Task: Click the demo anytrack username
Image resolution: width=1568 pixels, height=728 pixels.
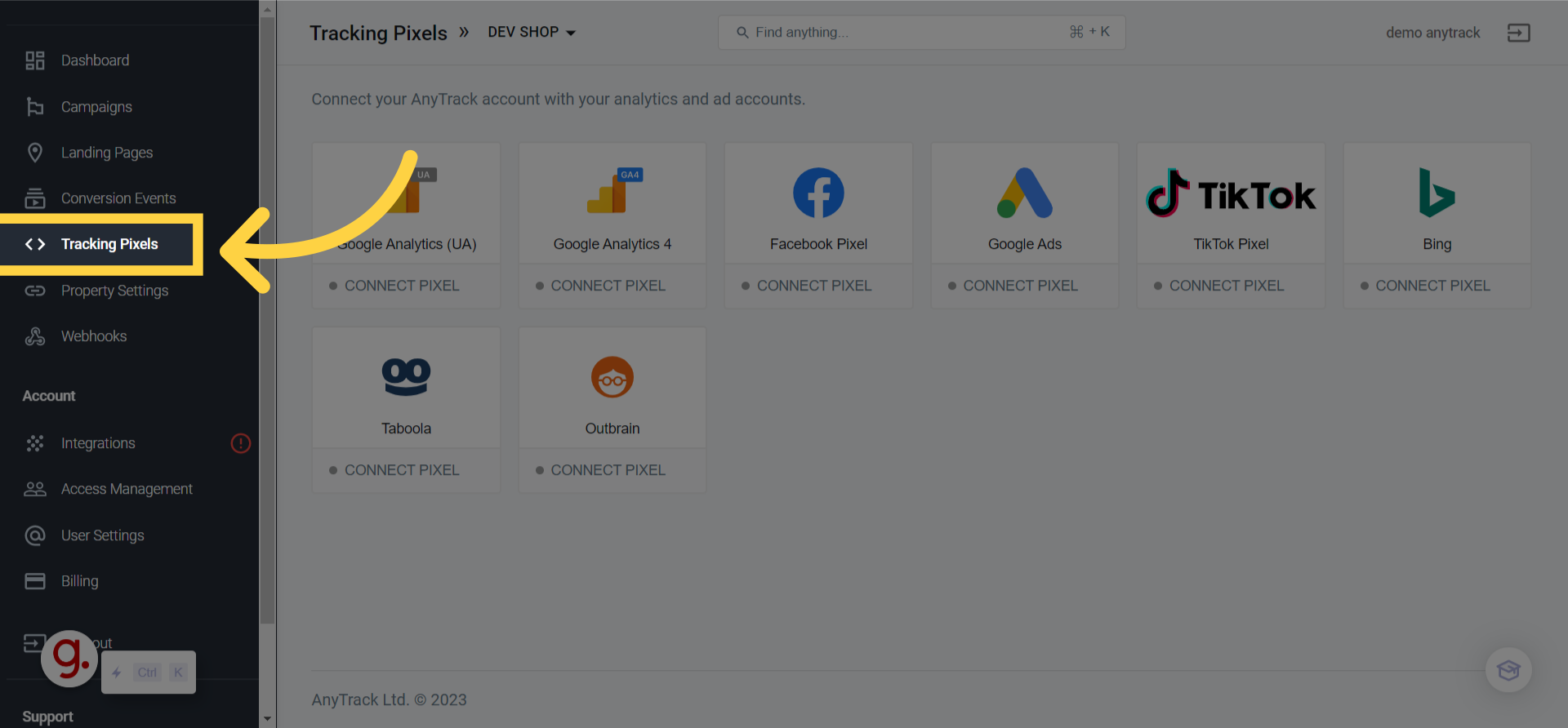Action: click(1432, 33)
